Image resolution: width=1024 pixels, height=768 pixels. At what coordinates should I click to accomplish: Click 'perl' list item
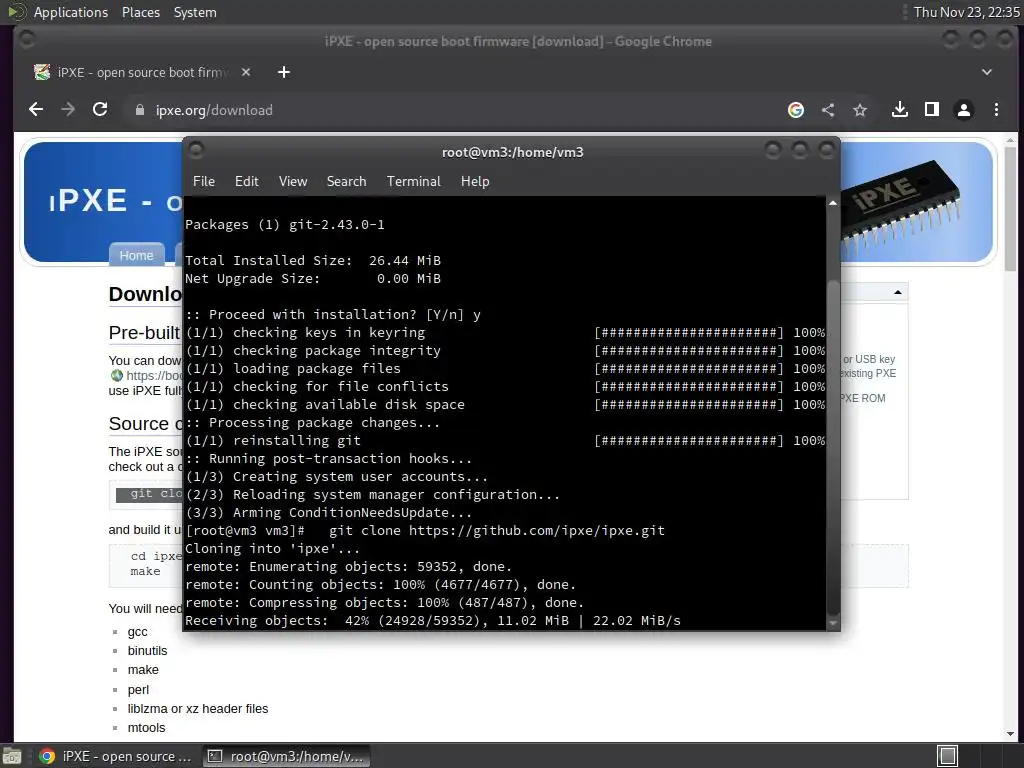138,690
